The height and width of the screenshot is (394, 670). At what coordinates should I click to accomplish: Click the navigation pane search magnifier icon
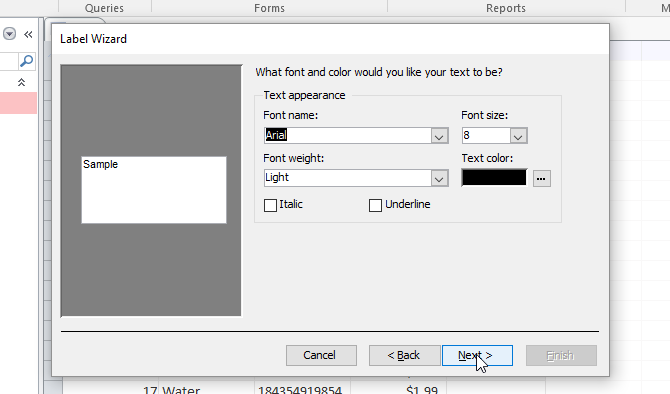tap(26, 61)
